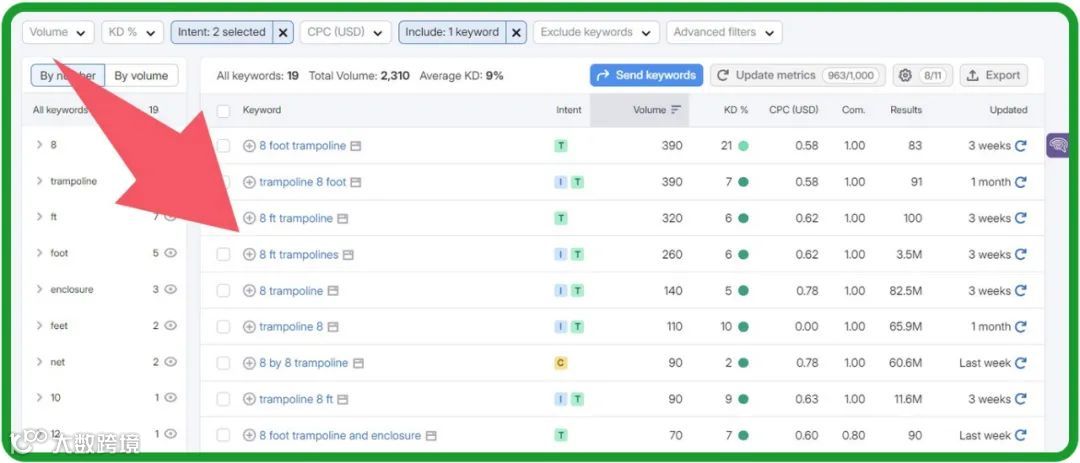The height and width of the screenshot is (463, 1080).
Task: Add 'trampoline 8 foot' keyword via plus icon
Action: pos(249,183)
